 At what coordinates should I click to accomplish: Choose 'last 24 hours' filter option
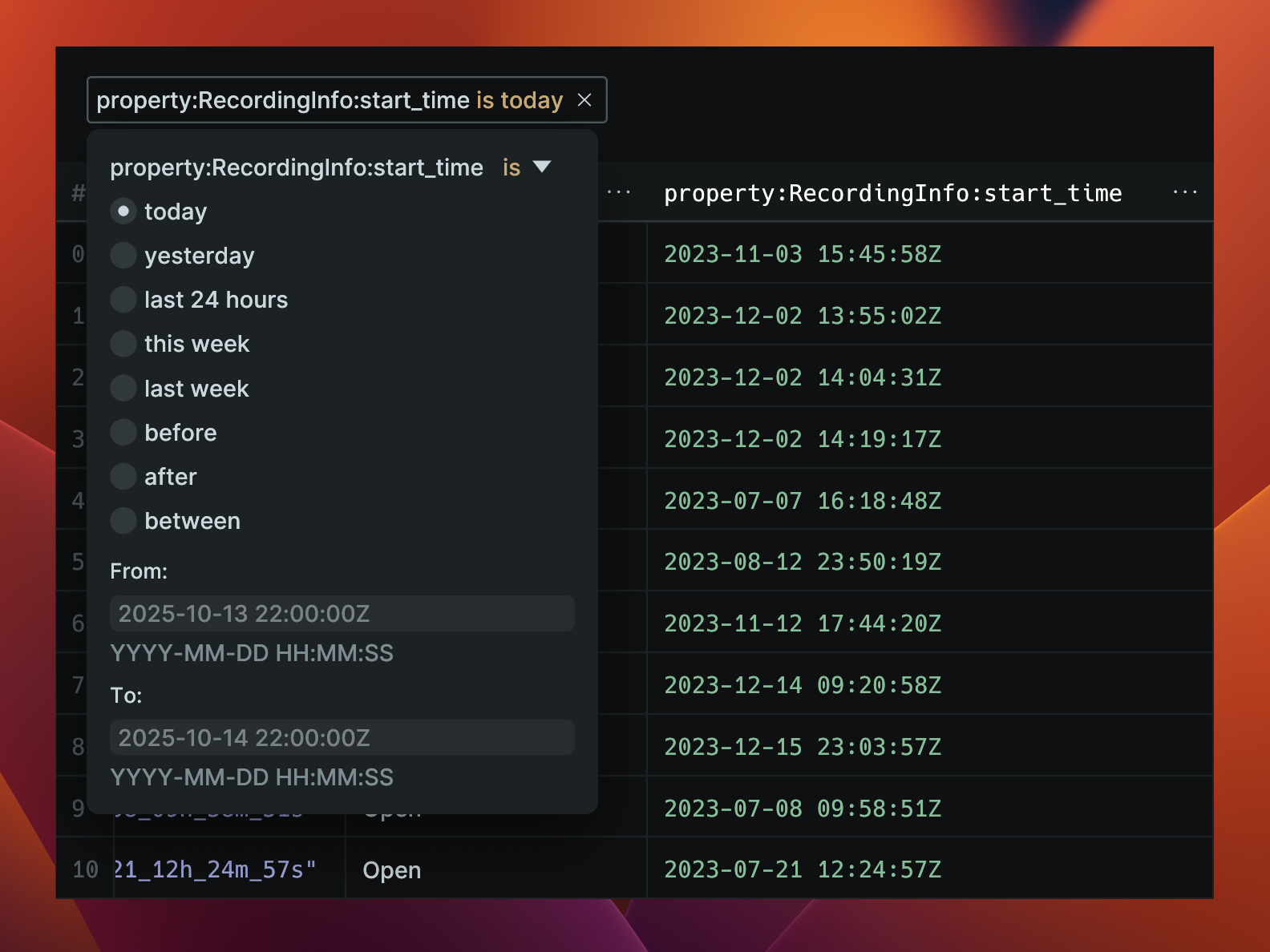123,300
